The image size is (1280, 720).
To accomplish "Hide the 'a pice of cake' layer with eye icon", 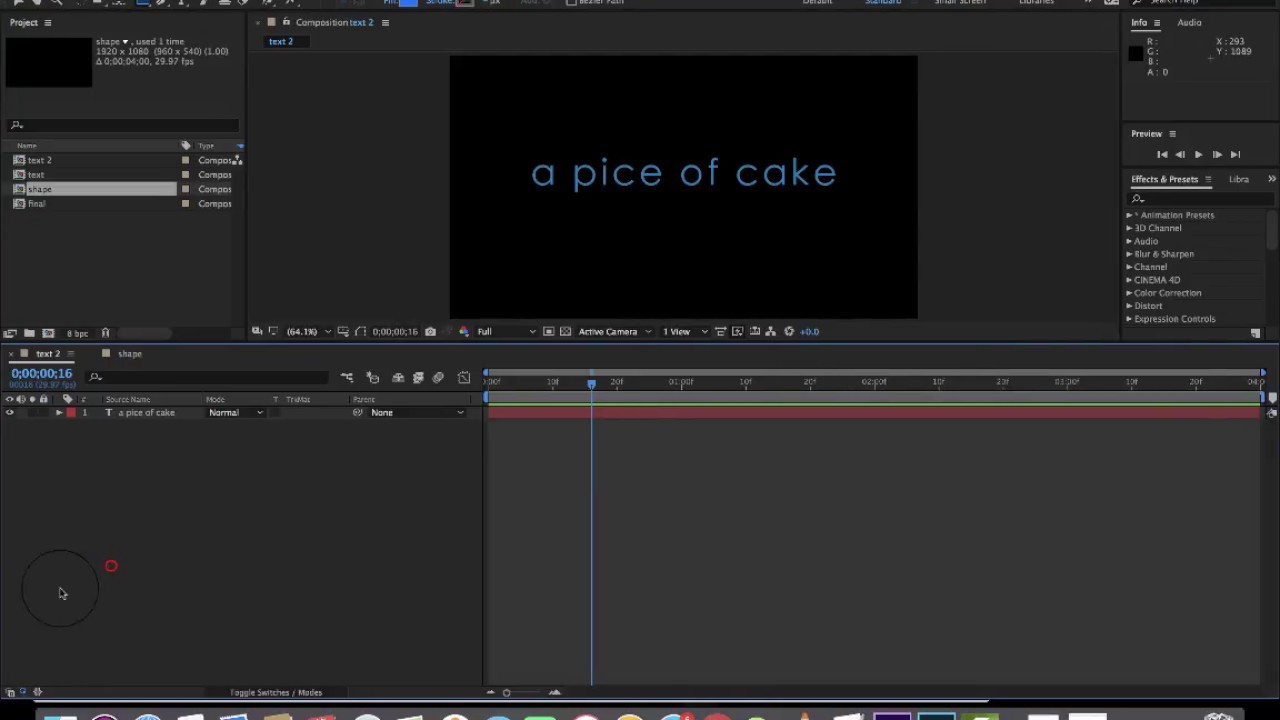I will point(10,412).
